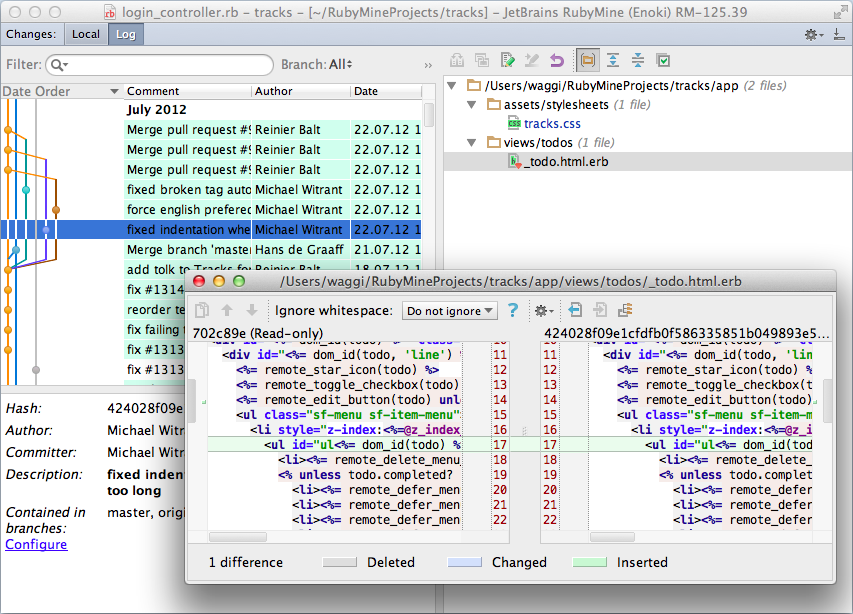Click the last diff toolbar icon beside the arrows
The width and height of the screenshot is (853, 614).
626,311
